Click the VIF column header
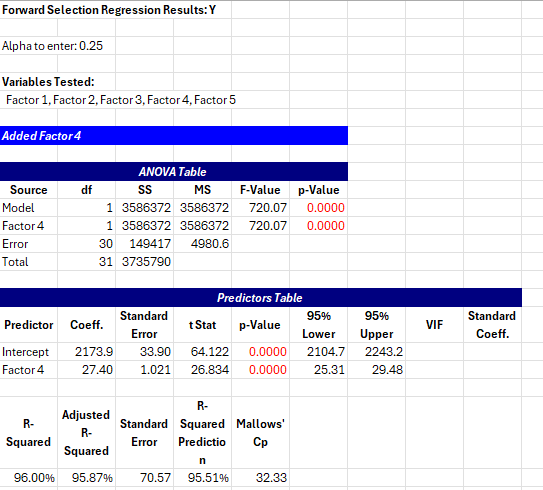This screenshot has height=490, width=543. pyautogui.click(x=435, y=325)
